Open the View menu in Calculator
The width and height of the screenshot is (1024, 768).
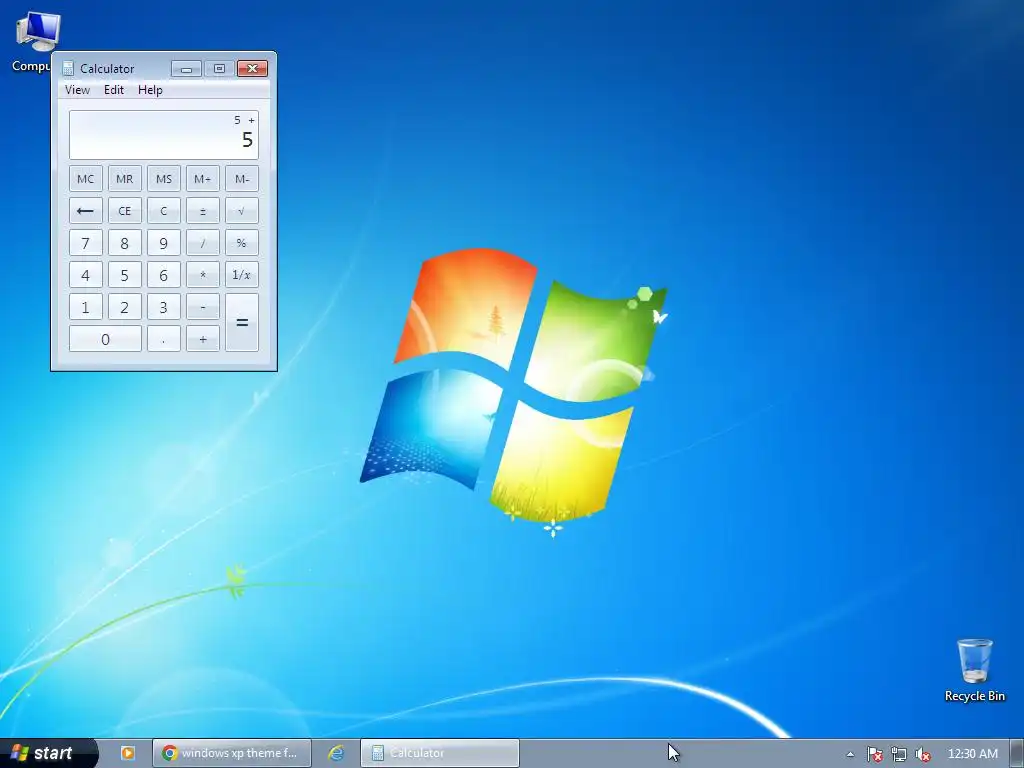tap(77, 90)
